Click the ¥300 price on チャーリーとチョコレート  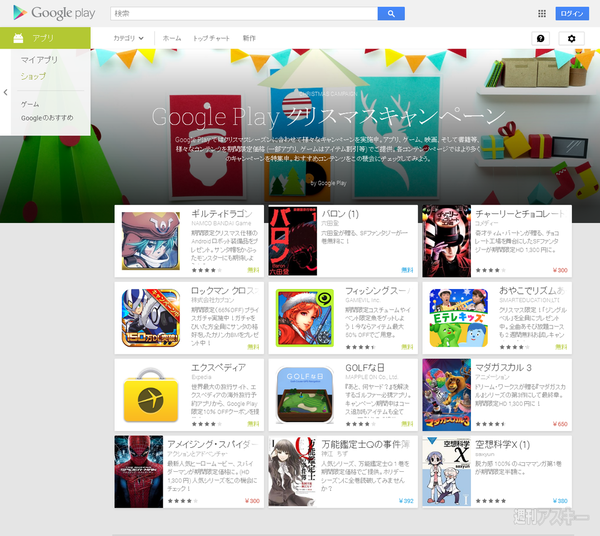point(560,270)
